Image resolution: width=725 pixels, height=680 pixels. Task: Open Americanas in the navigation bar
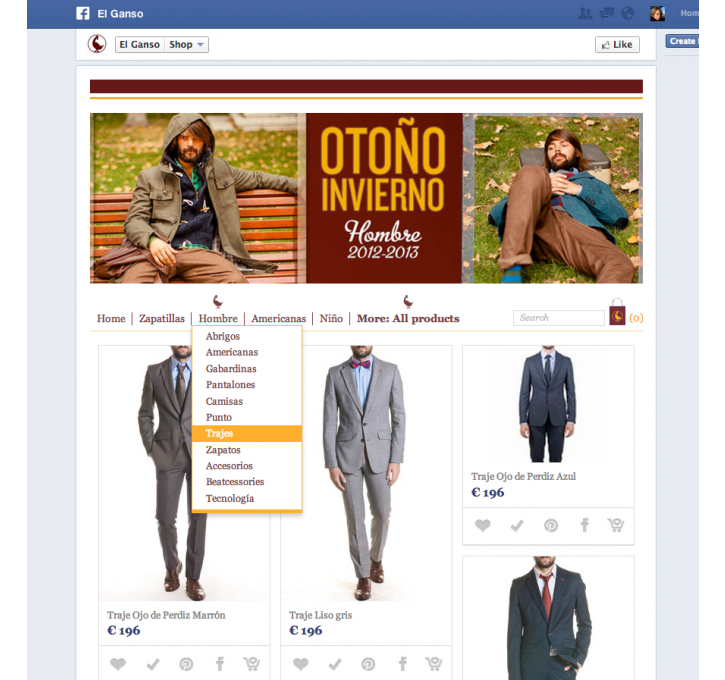click(278, 319)
